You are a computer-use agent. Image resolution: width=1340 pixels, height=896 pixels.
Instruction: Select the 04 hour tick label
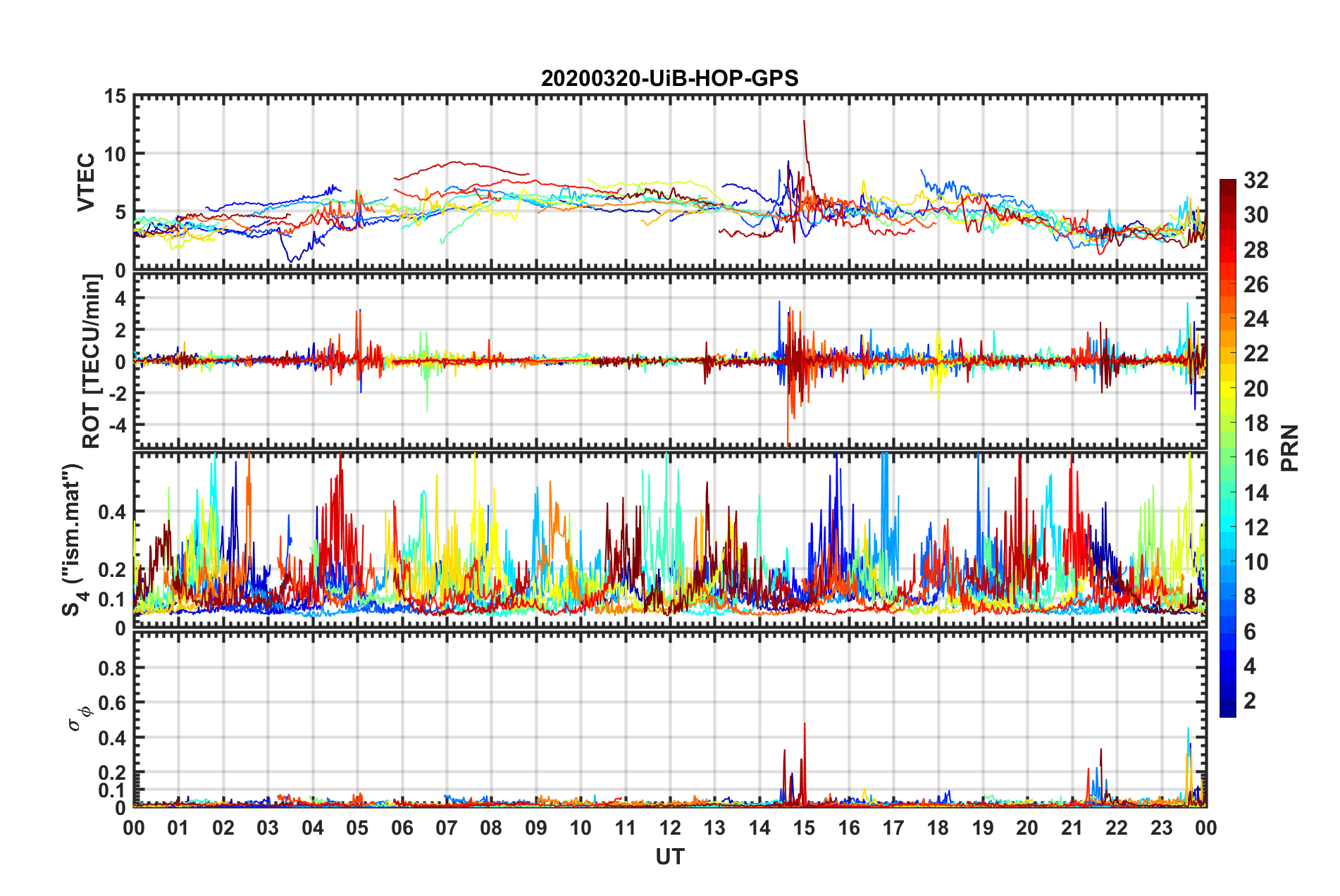(313, 828)
